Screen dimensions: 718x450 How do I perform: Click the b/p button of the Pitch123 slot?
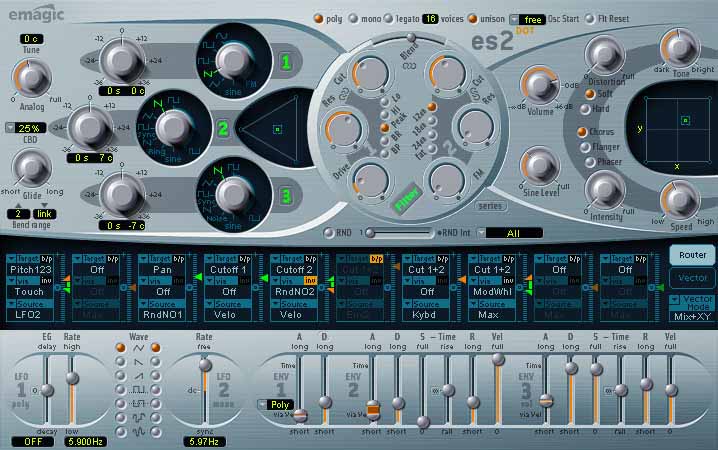coord(47,259)
